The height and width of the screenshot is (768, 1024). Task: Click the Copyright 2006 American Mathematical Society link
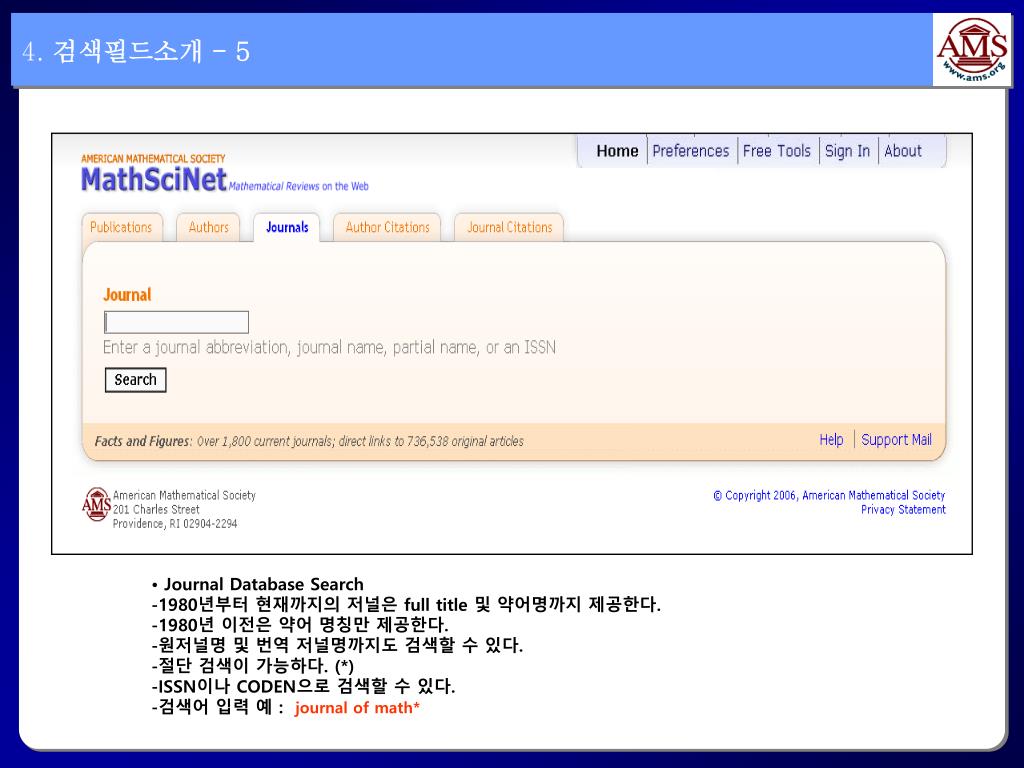[829, 495]
